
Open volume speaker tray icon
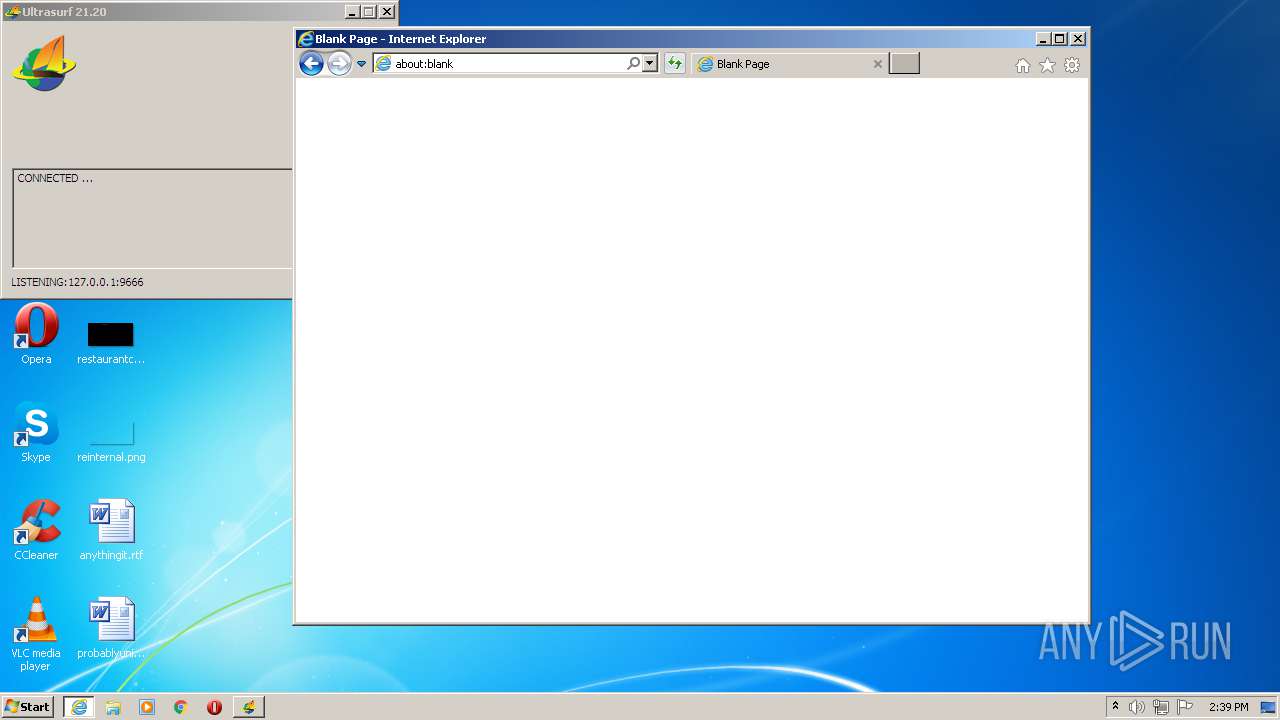[x=1137, y=707]
